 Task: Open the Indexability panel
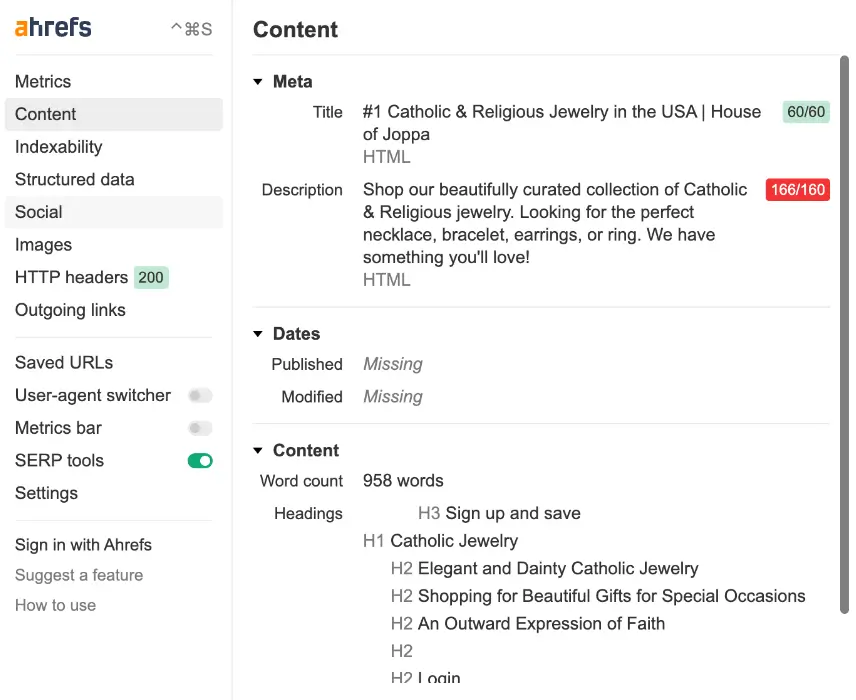(x=58, y=147)
